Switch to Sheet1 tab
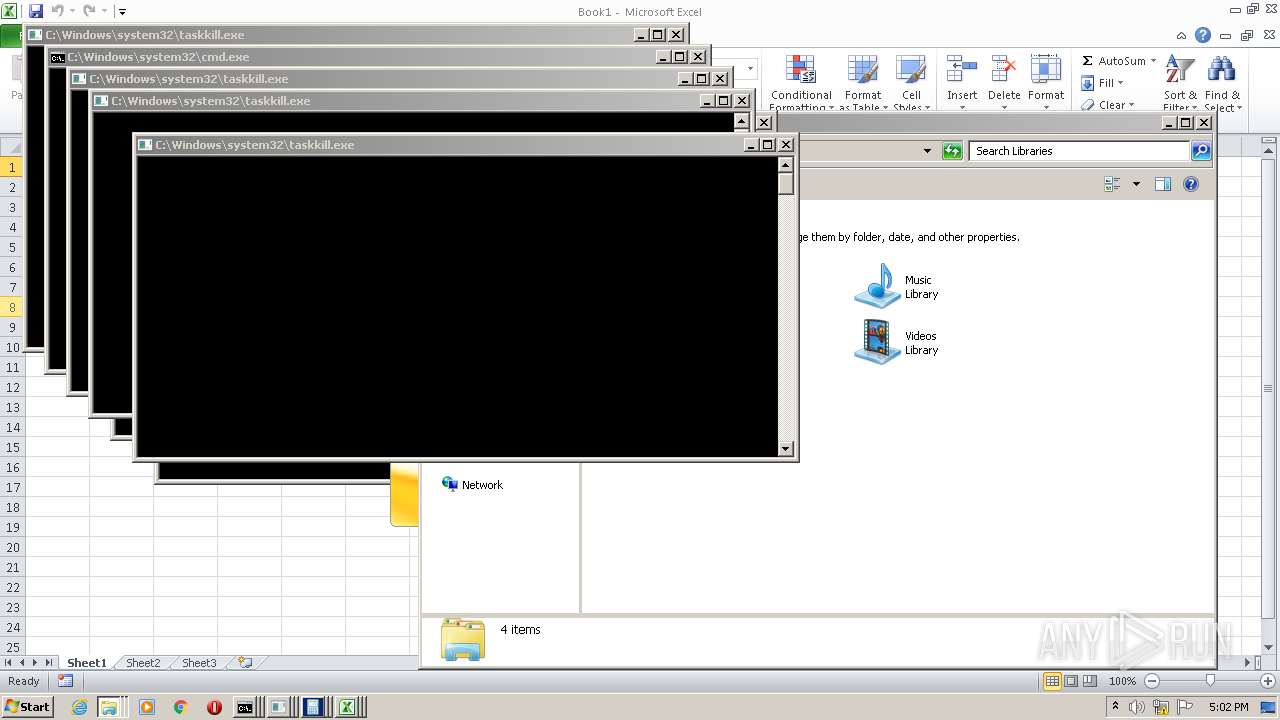Screen dimensions: 1280x720 point(86,662)
